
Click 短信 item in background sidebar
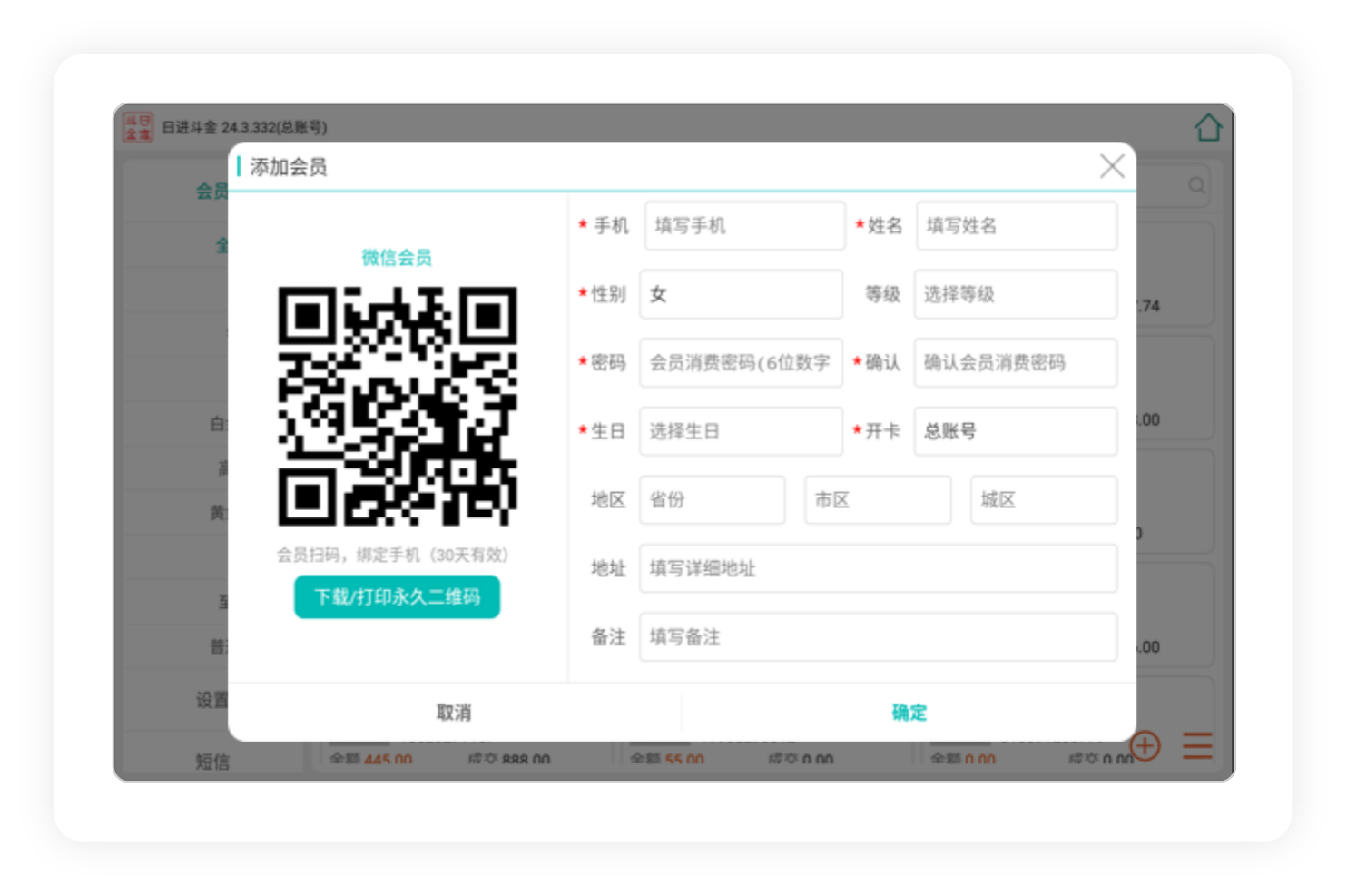[x=212, y=762]
